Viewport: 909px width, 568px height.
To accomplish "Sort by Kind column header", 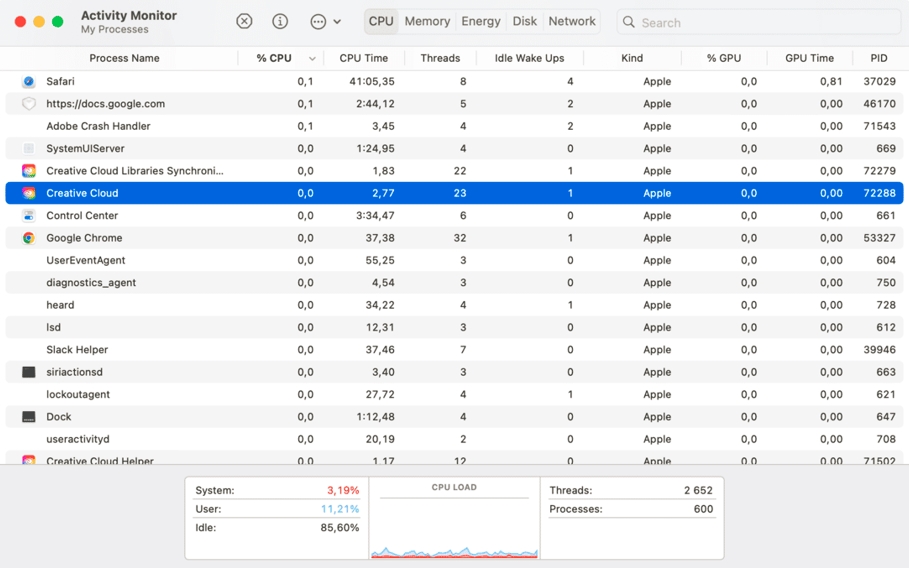I will pyautogui.click(x=632, y=58).
